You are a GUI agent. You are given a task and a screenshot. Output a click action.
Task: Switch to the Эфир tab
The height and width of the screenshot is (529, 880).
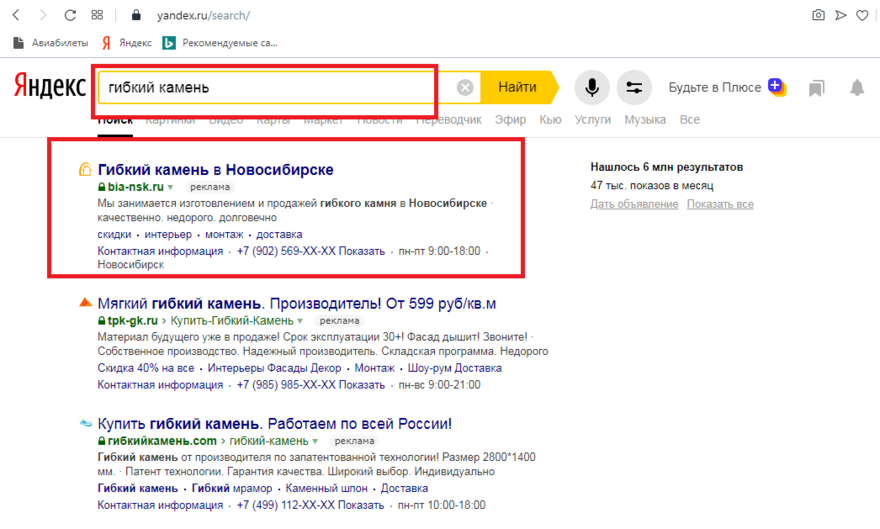510,119
